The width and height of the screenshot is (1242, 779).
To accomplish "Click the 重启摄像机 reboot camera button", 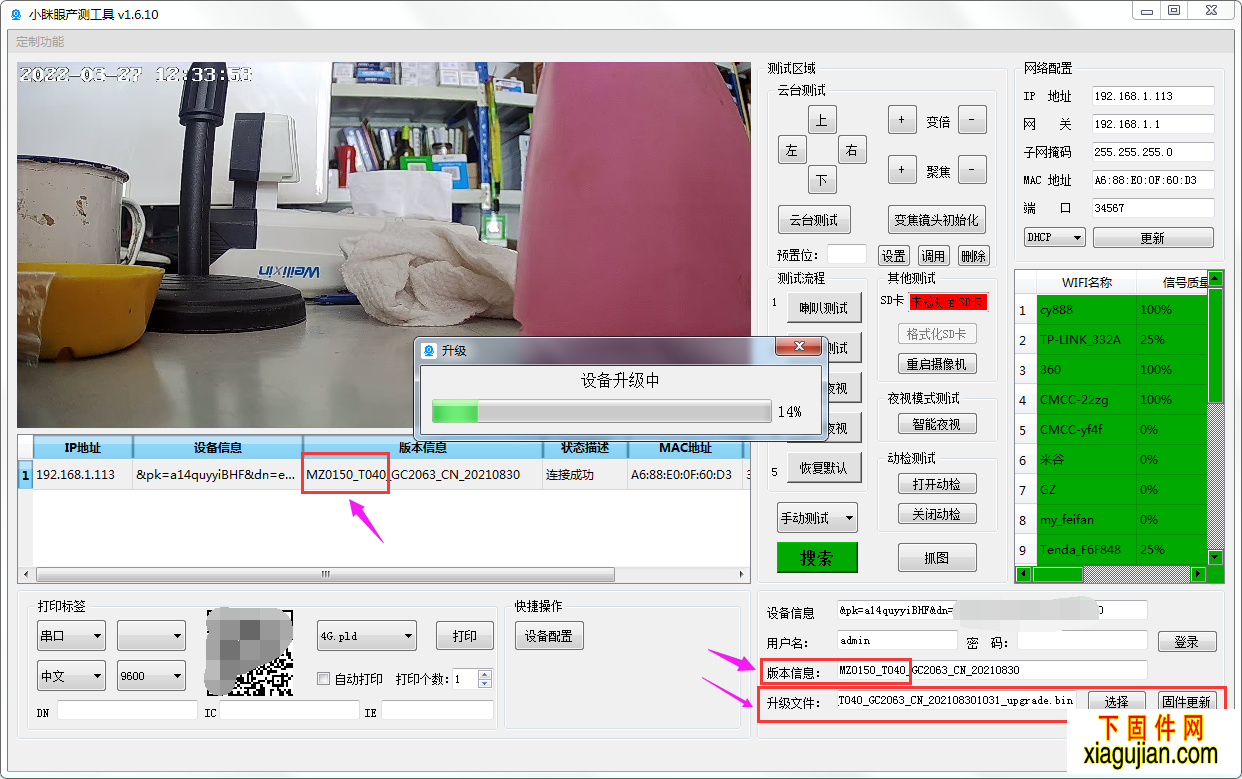I will (x=937, y=364).
